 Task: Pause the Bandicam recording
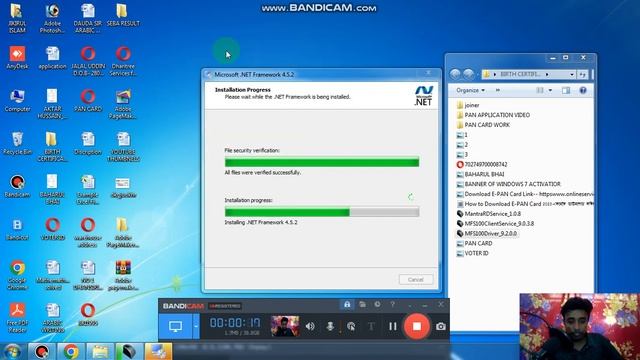coord(393,326)
